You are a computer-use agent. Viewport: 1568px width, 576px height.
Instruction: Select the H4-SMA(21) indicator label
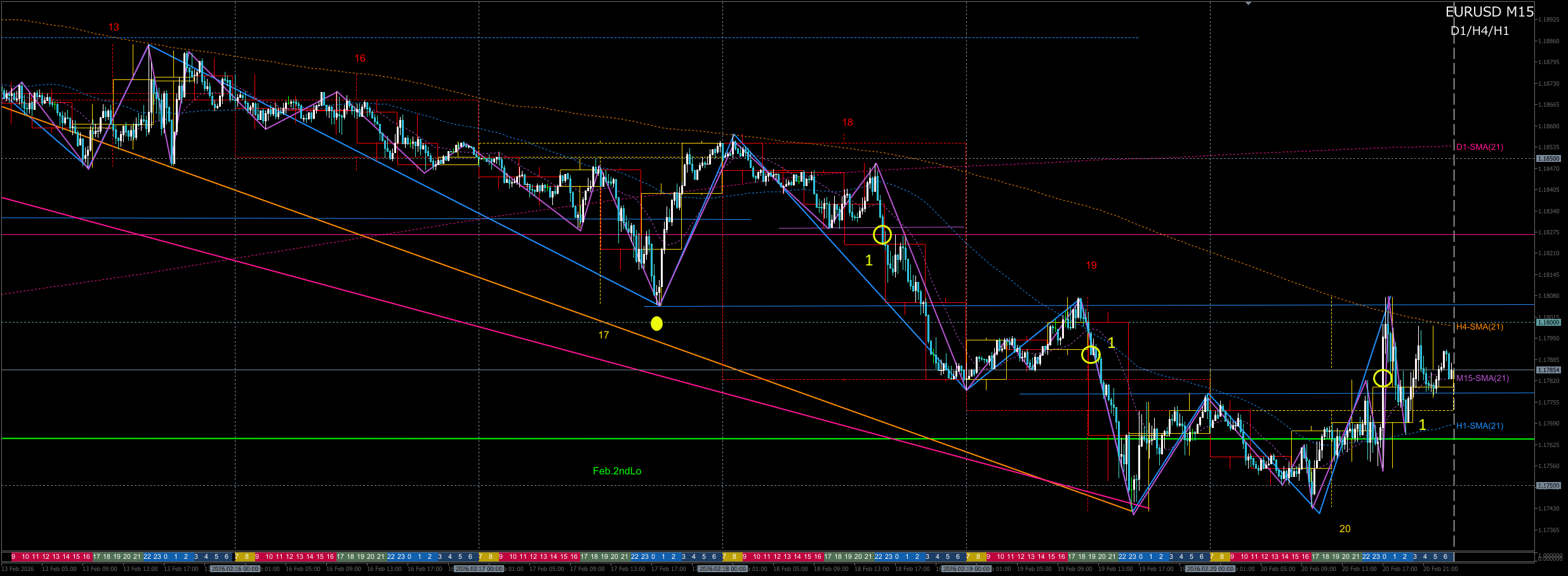[x=1479, y=327]
